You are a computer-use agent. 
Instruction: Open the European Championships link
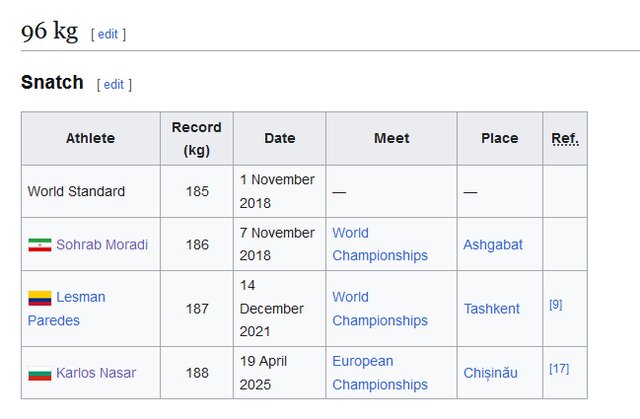point(379,372)
